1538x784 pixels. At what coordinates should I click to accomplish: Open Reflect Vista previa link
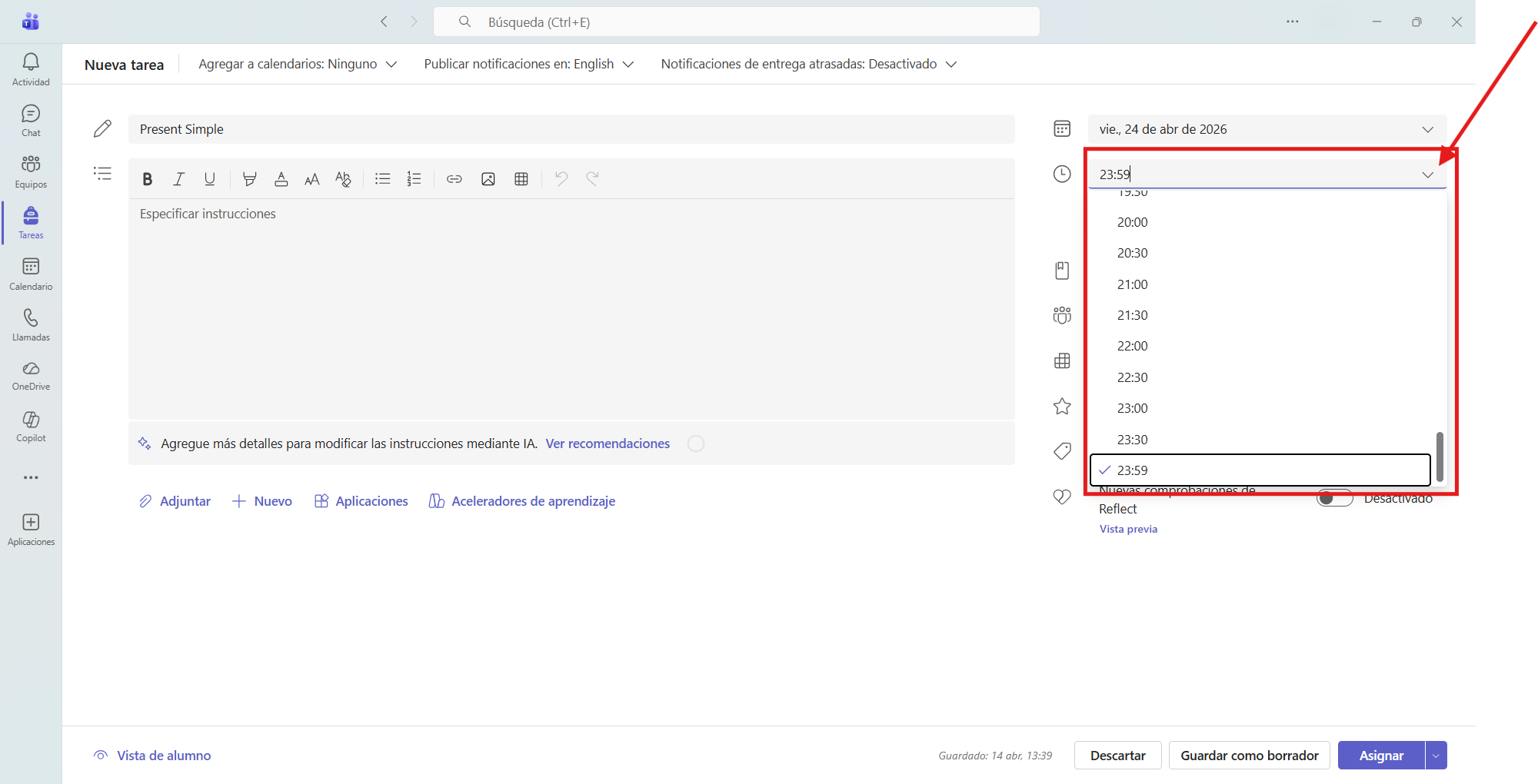pos(1128,529)
